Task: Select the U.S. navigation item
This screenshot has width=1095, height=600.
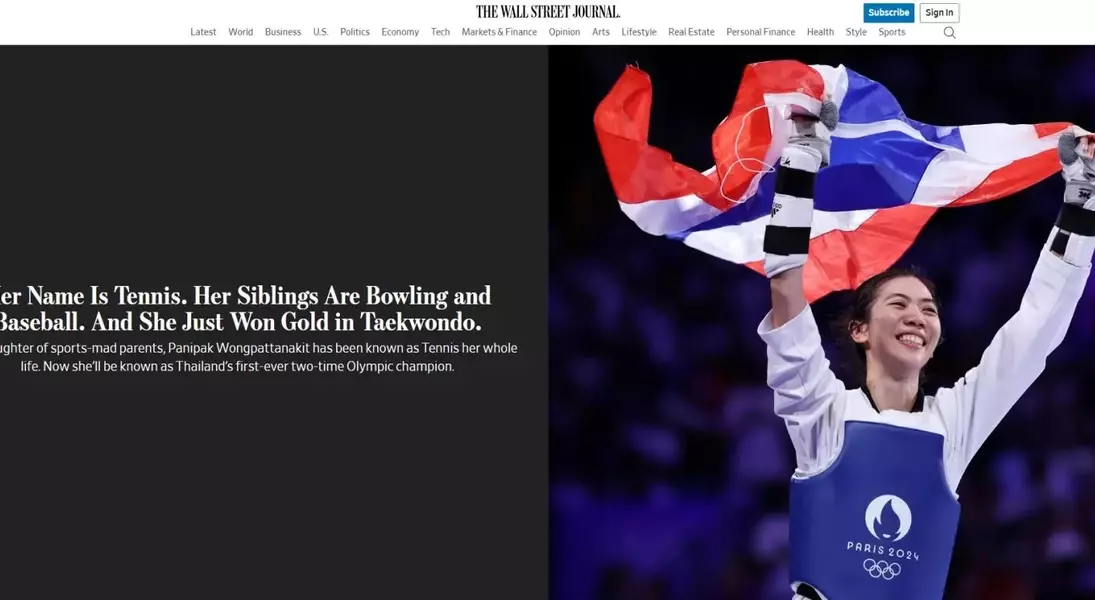Action: click(x=321, y=32)
